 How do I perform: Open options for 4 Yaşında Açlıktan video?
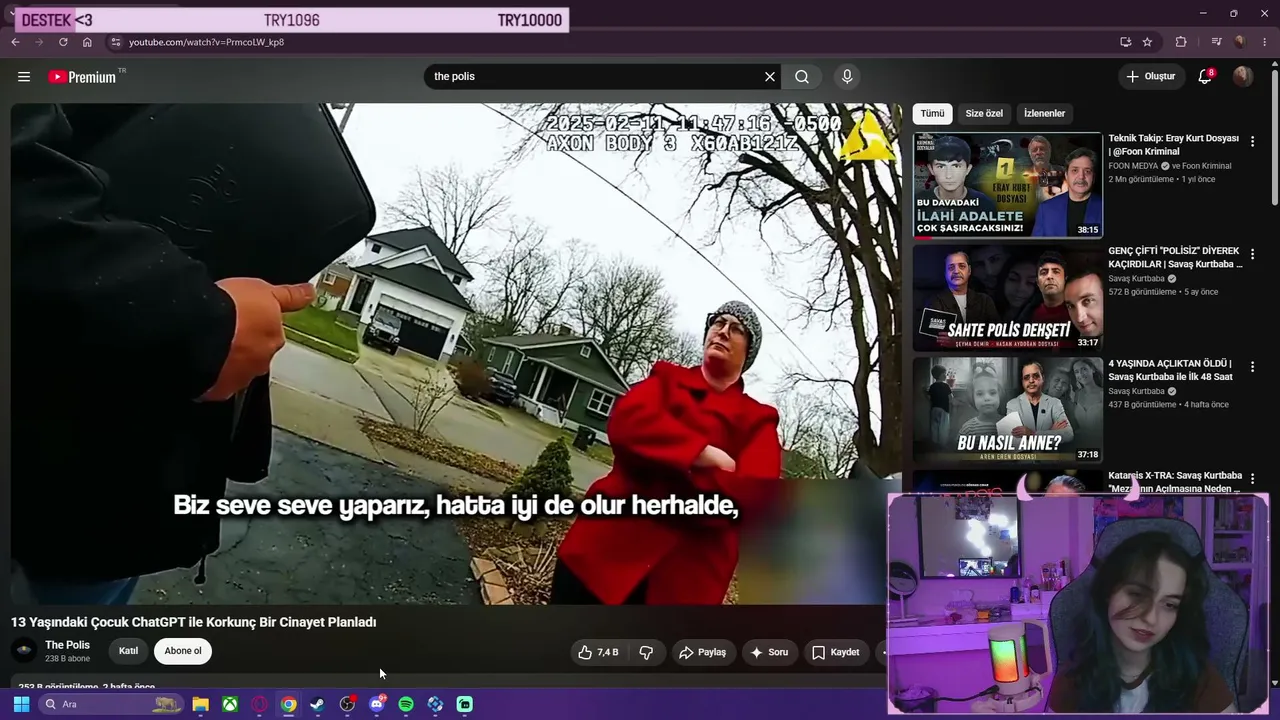1252,367
